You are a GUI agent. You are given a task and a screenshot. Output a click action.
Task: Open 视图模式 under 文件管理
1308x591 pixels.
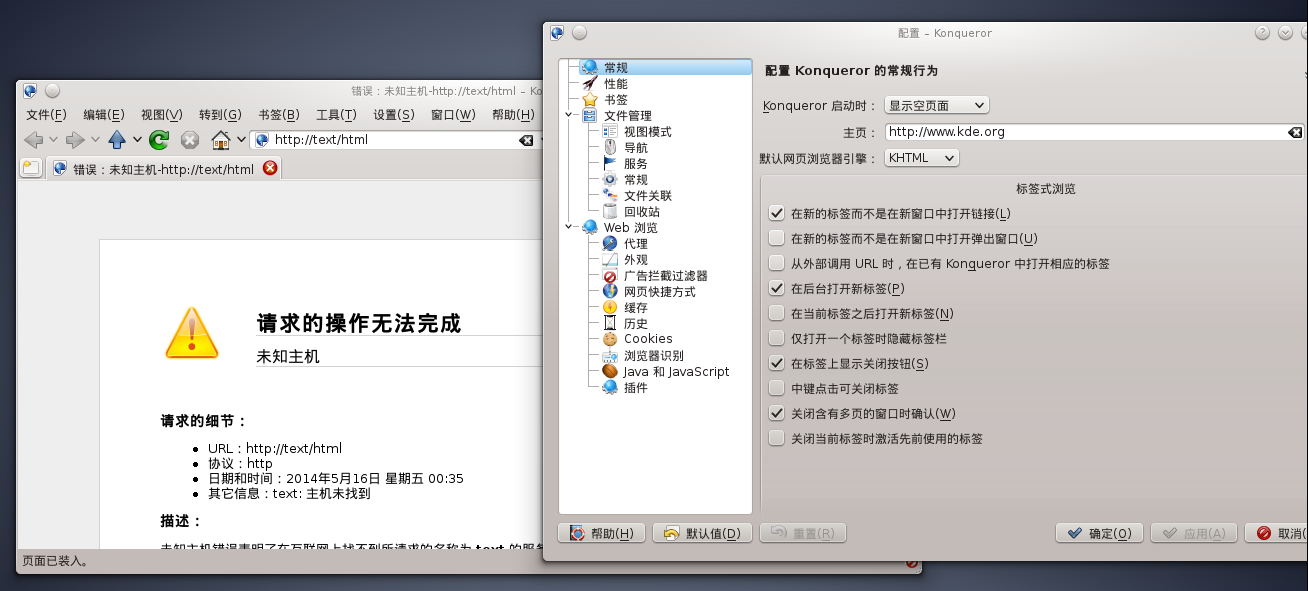647,132
